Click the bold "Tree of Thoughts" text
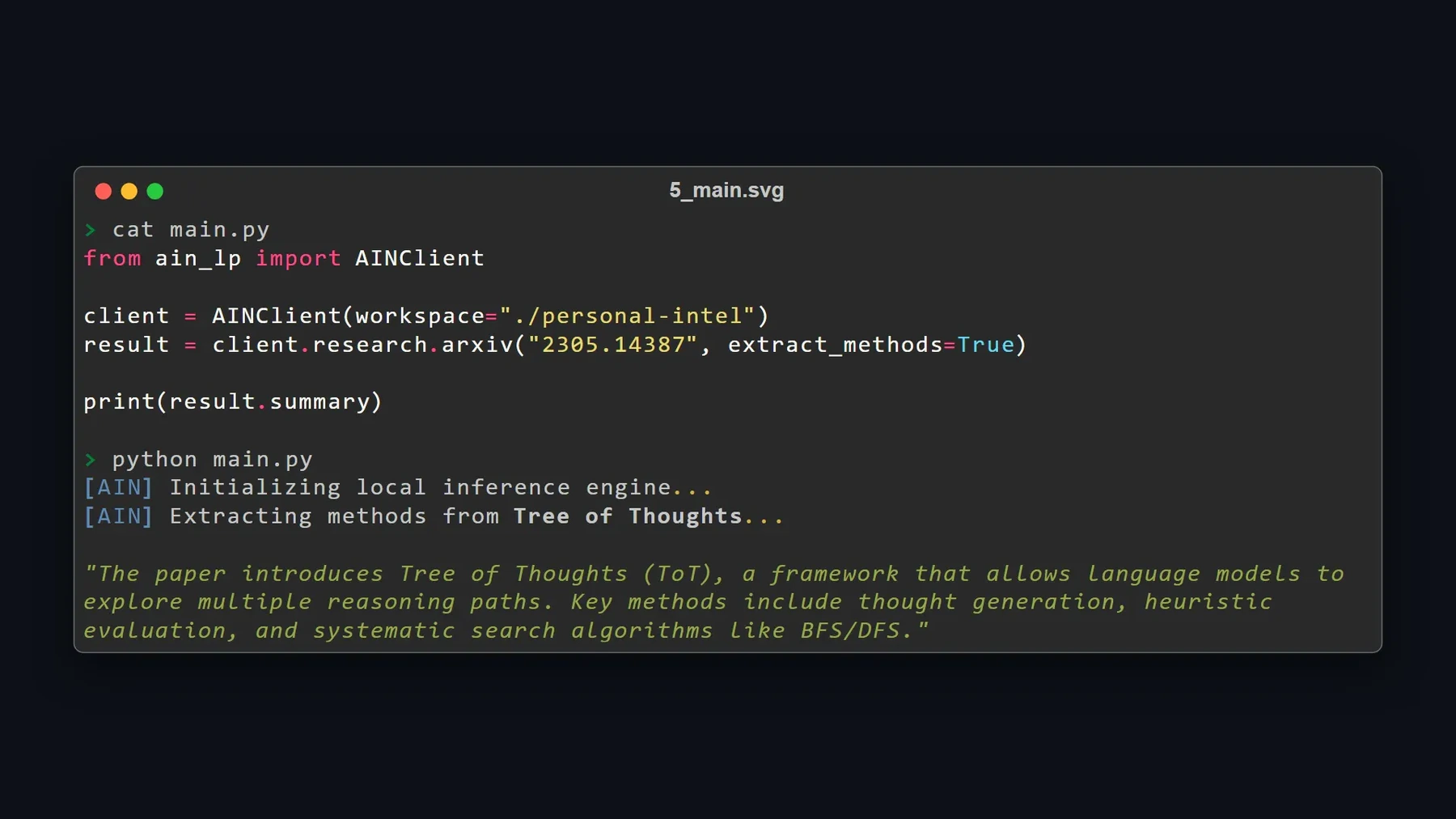 point(628,516)
